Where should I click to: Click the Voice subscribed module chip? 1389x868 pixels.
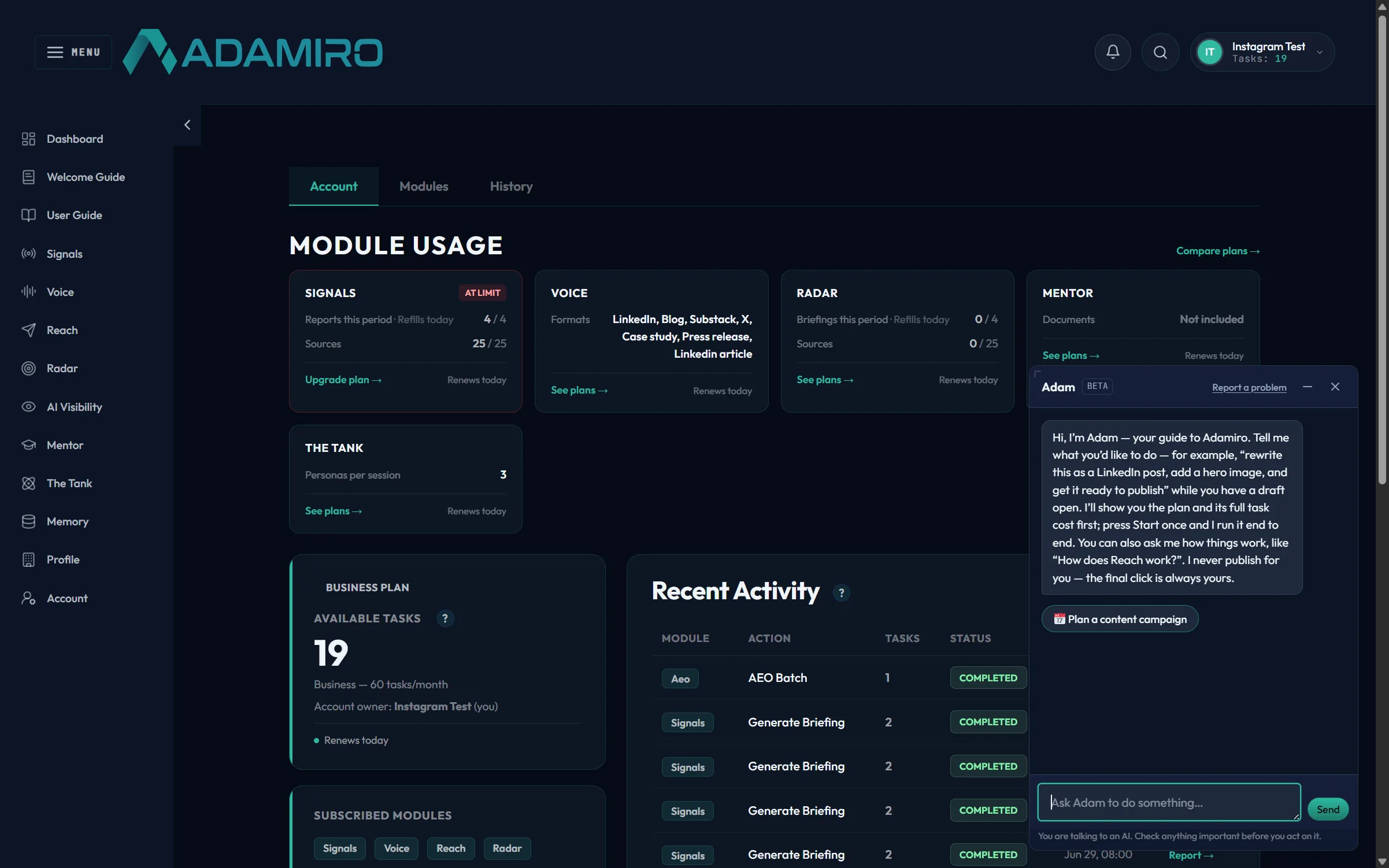click(x=397, y=848)
